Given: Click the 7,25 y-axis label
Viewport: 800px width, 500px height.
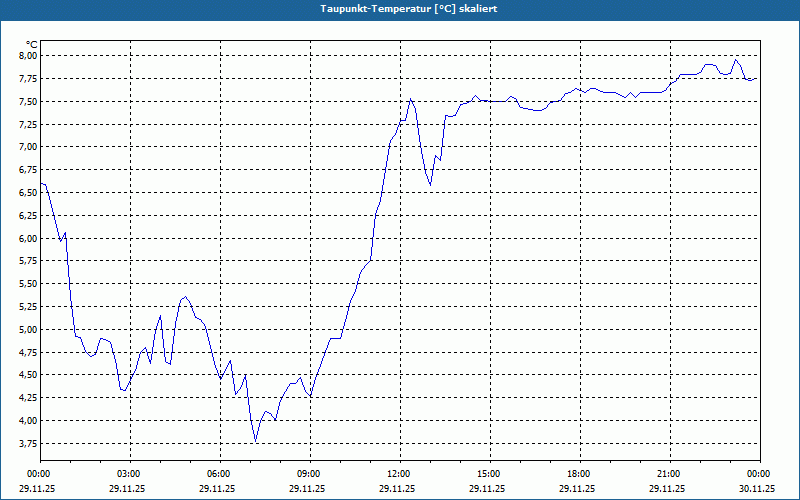Looking at the screenshot, I should click(29, 124).
